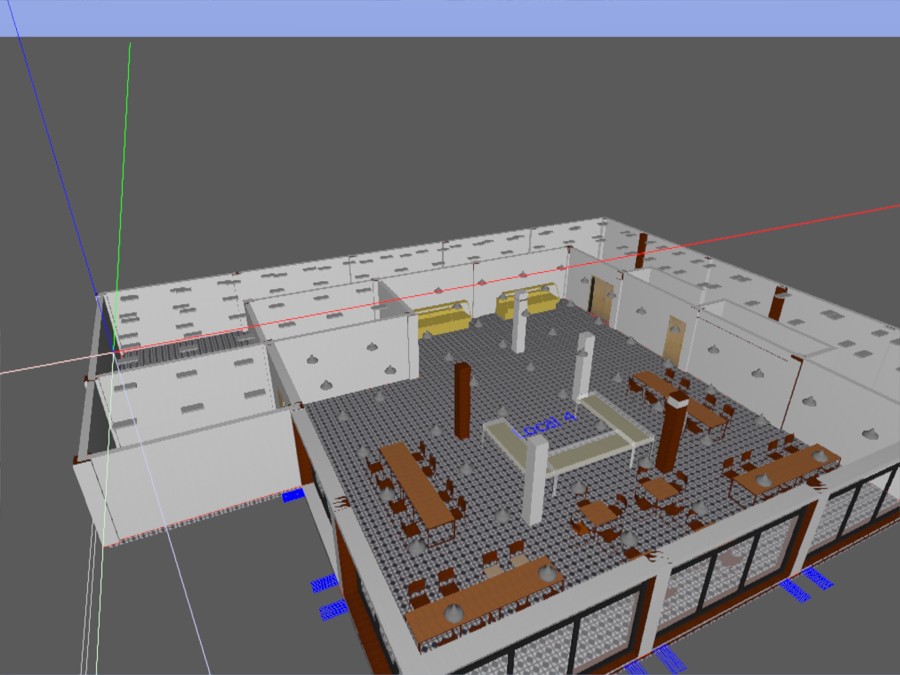Pick the white column in front of the U-shaped counter

[535, 480]
